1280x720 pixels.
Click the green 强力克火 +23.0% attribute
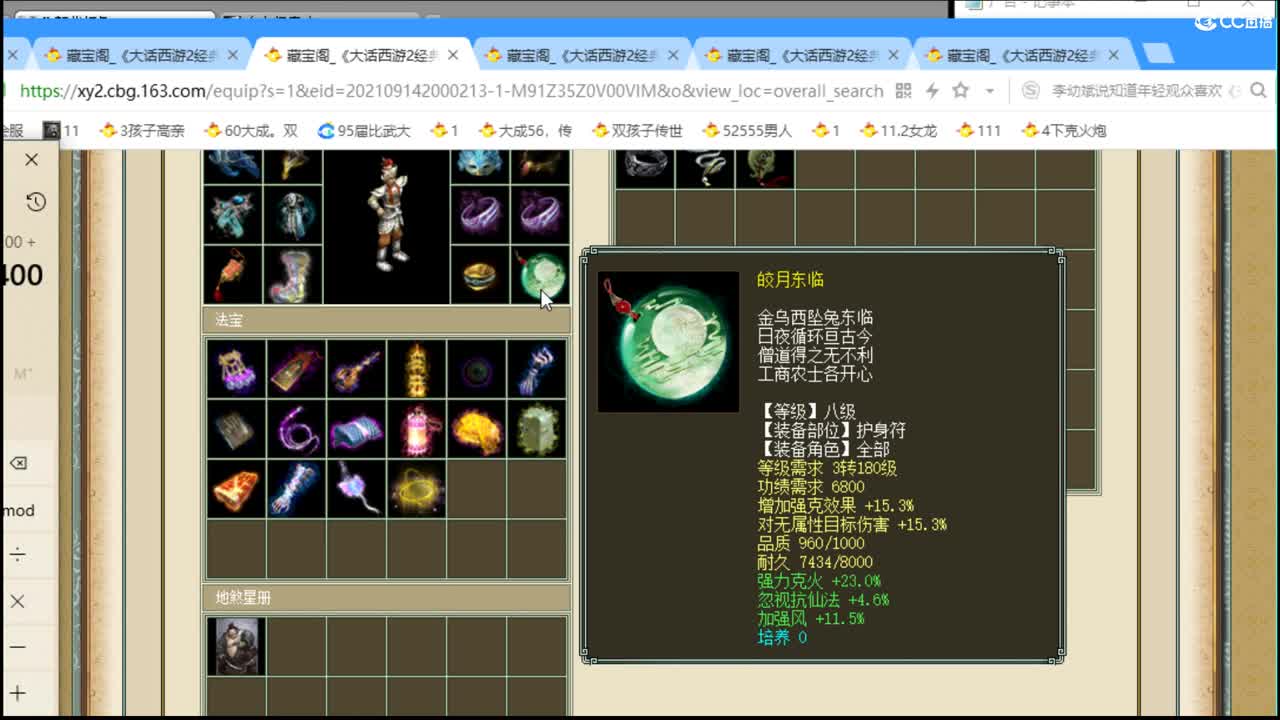click(x=818, y=581)
